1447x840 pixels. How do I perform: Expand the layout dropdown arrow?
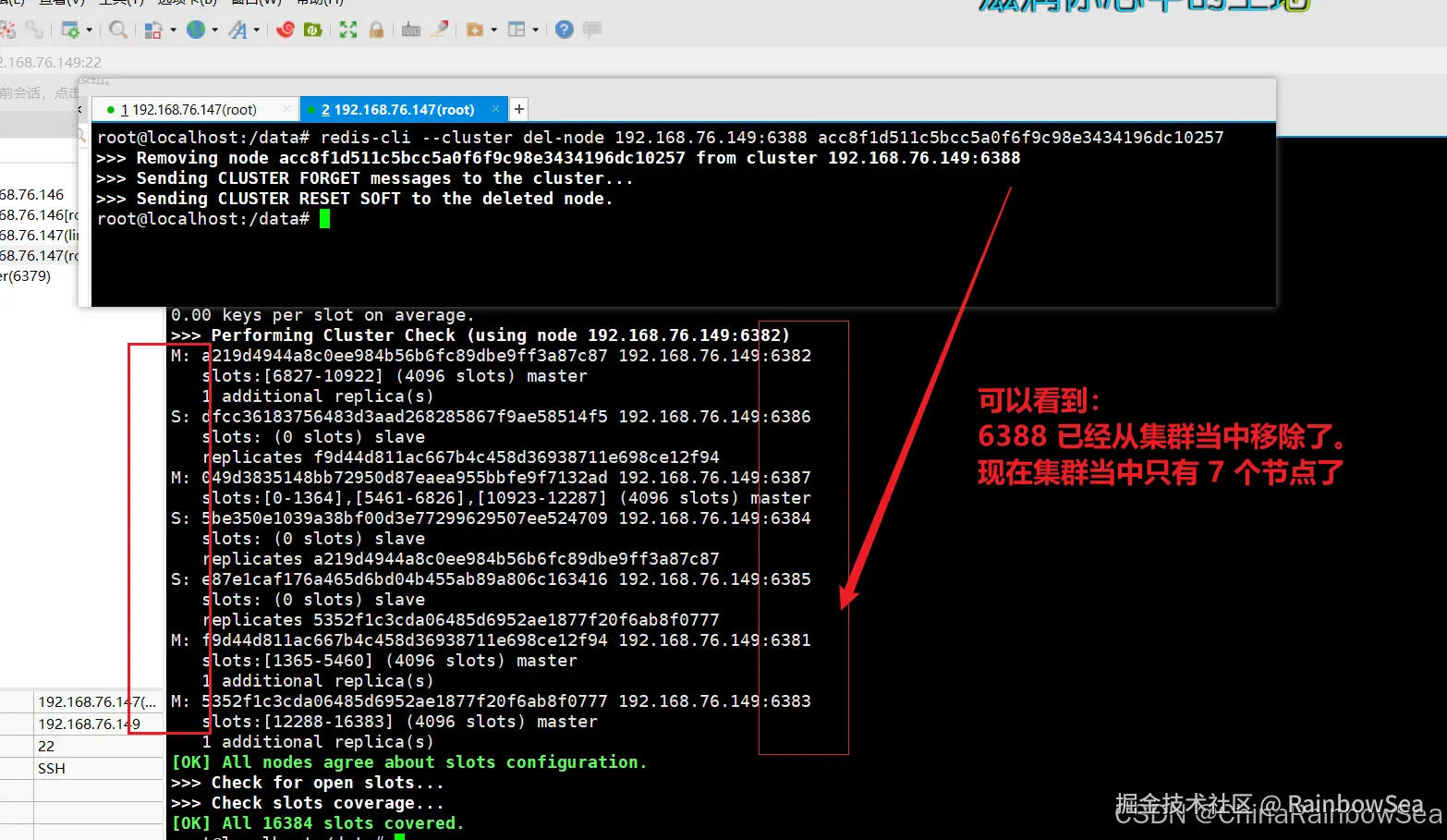pos(535,30)
